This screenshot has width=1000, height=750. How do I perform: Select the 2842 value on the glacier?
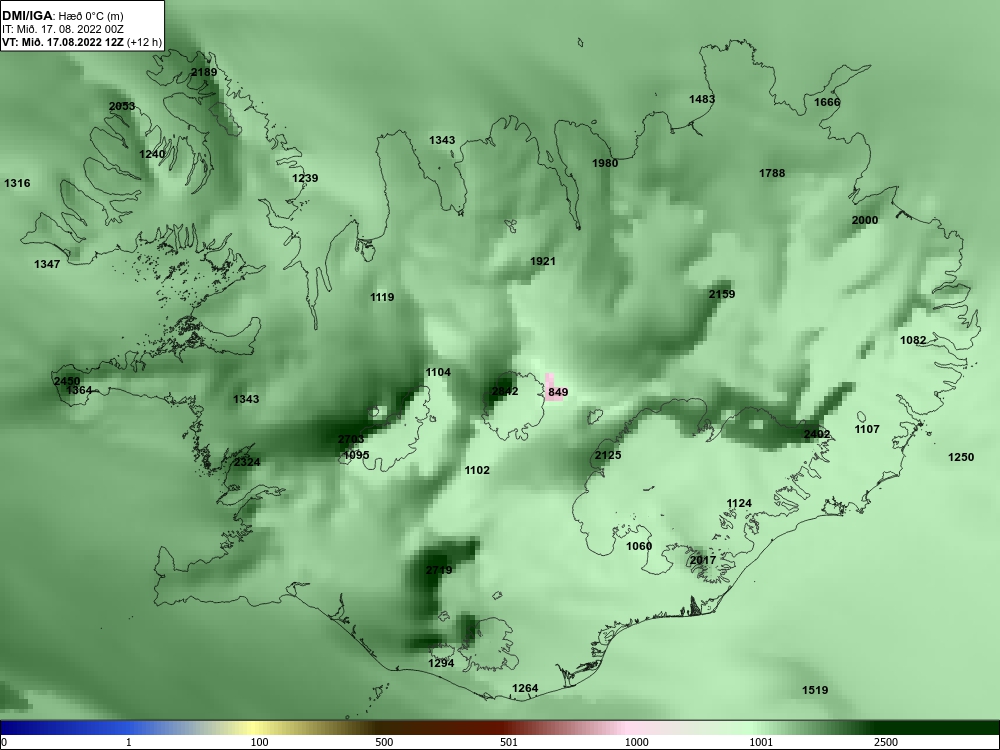click(x=505, y=391)
